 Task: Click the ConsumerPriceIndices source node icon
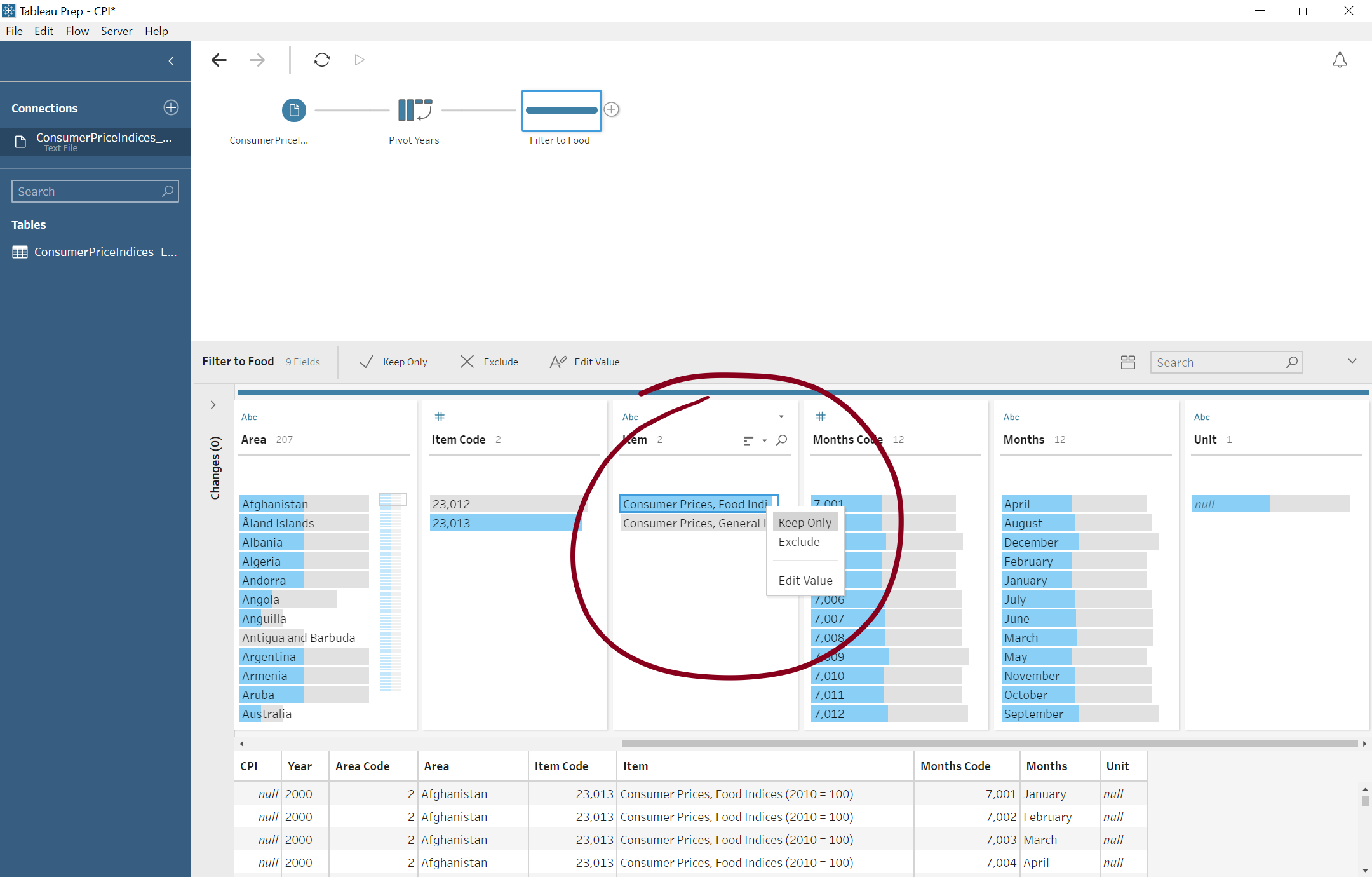click(x=292, y=109)
